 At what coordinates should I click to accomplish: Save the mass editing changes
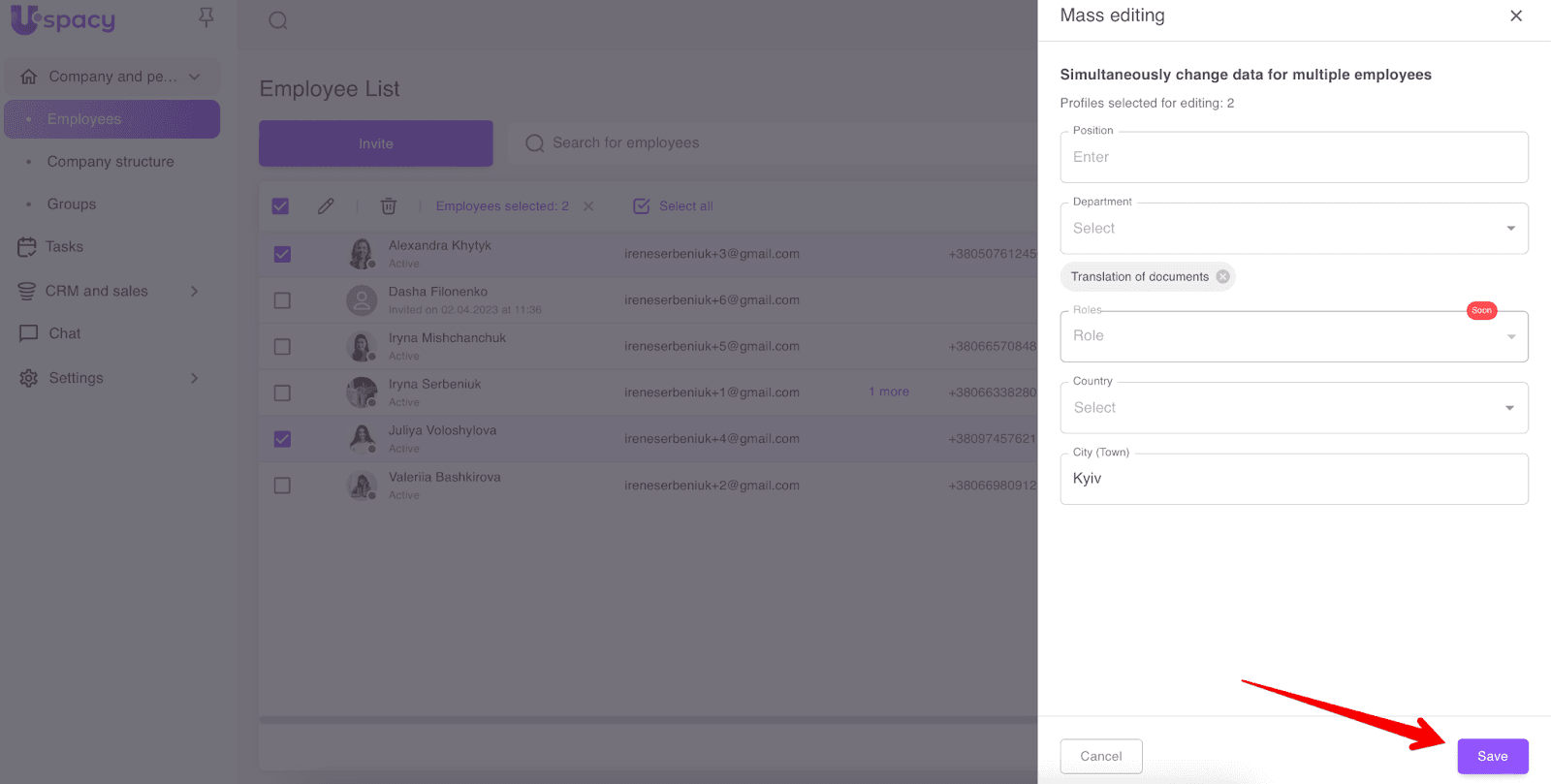tap(1492, 756)
